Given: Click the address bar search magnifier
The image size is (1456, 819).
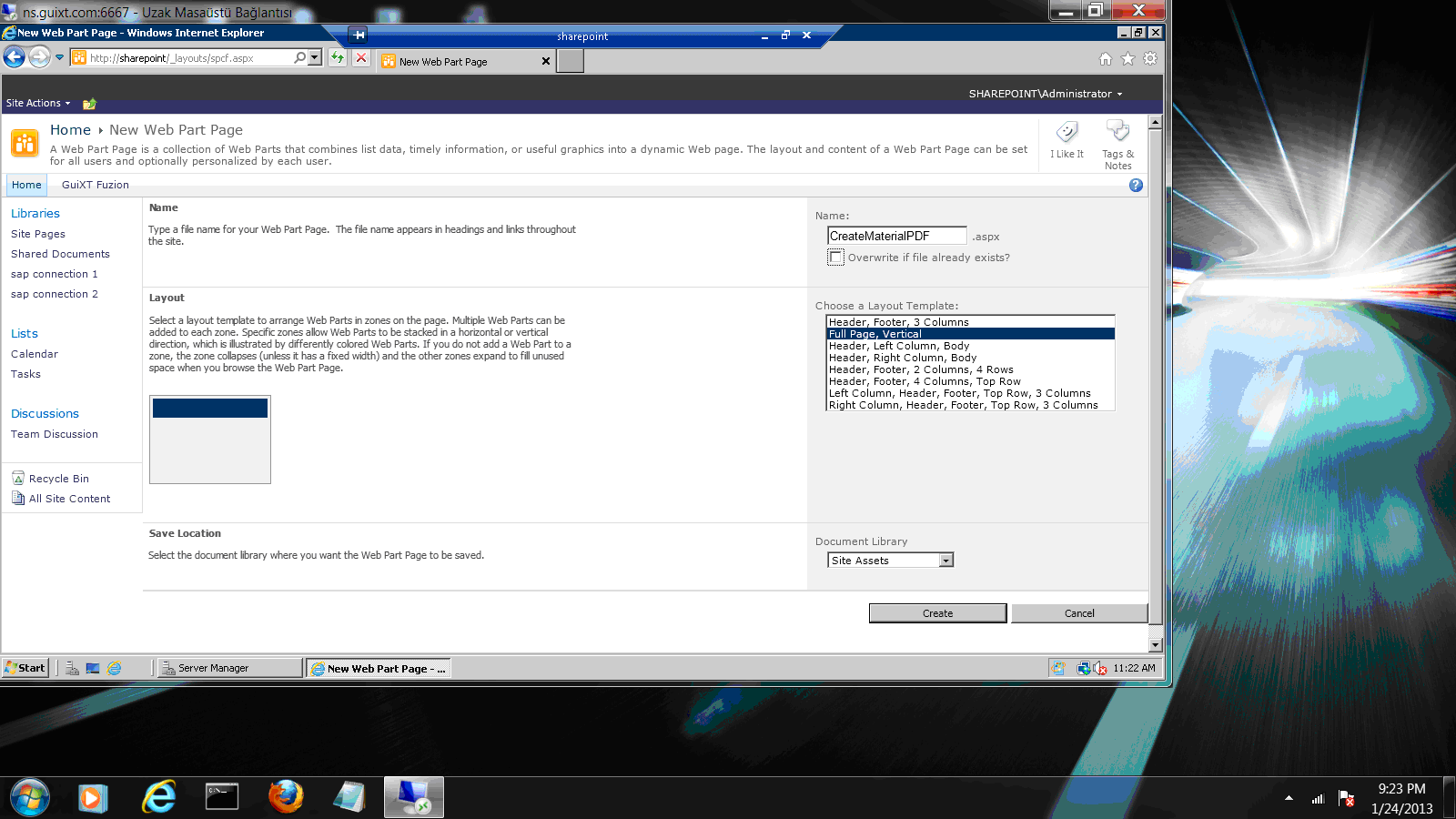Looking at the screenshot, I should pos(299,57).
